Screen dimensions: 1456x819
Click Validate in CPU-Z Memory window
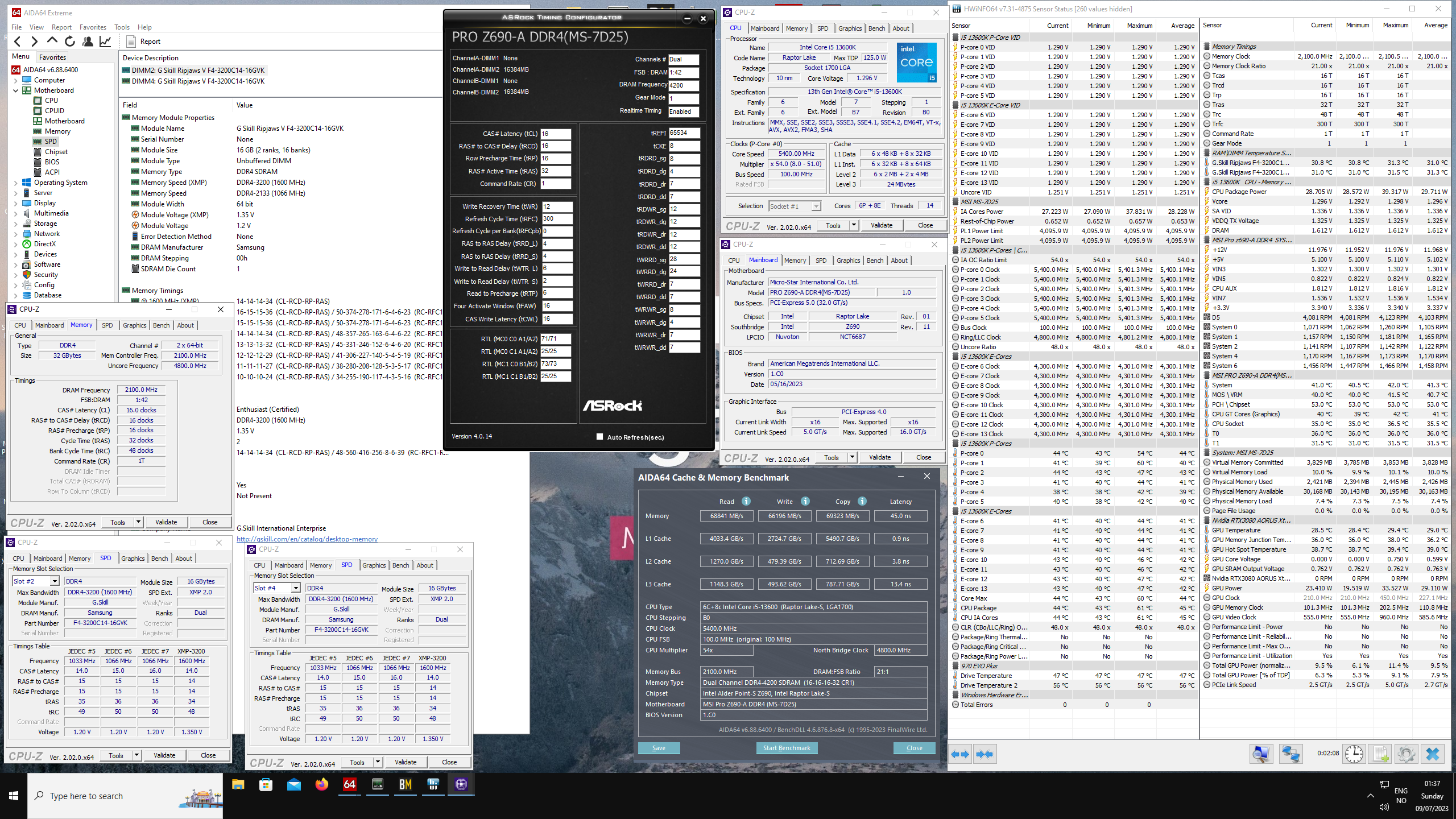point(166,522)
